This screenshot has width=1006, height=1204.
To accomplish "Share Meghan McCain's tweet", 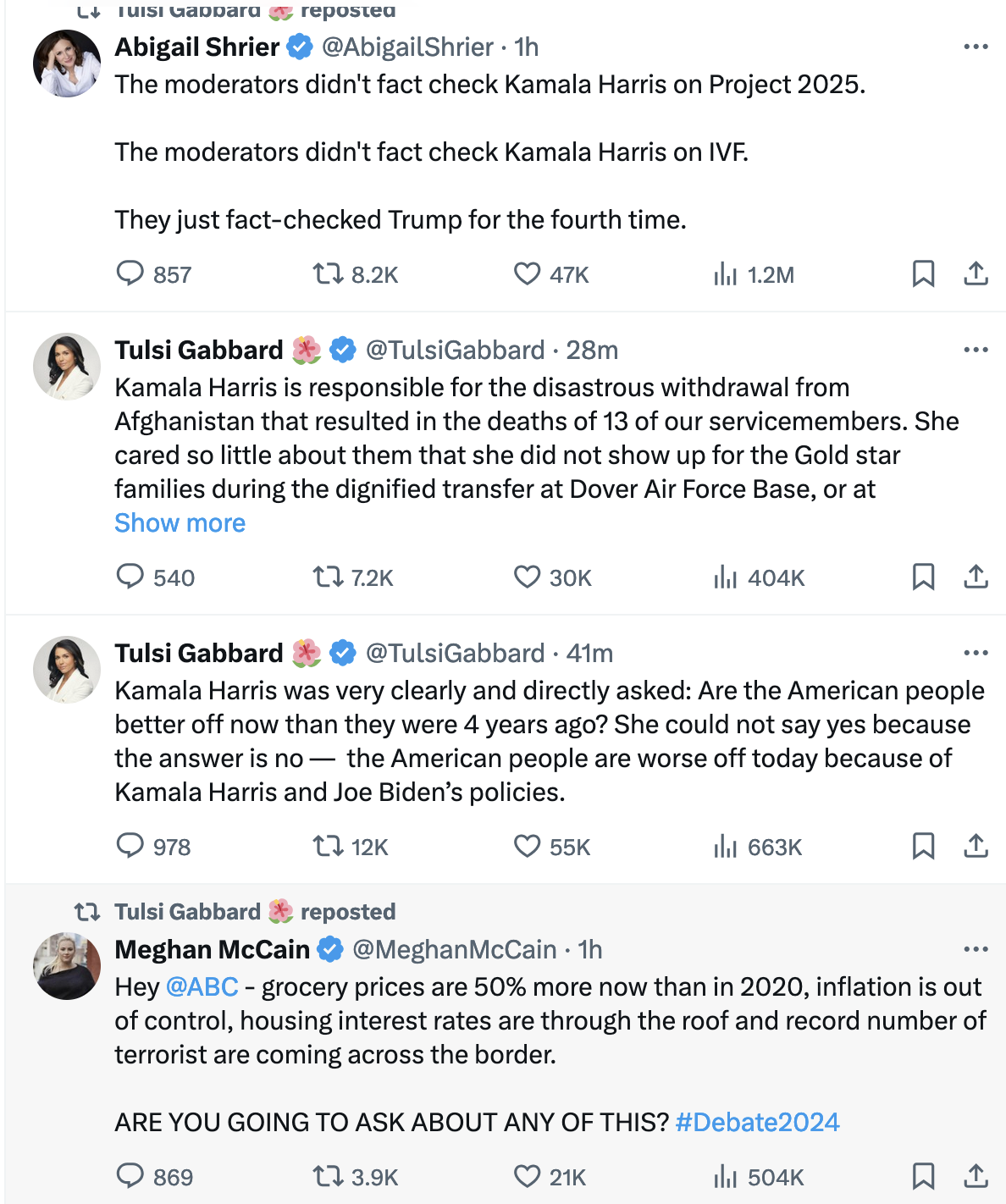I will coord(976,1176).
